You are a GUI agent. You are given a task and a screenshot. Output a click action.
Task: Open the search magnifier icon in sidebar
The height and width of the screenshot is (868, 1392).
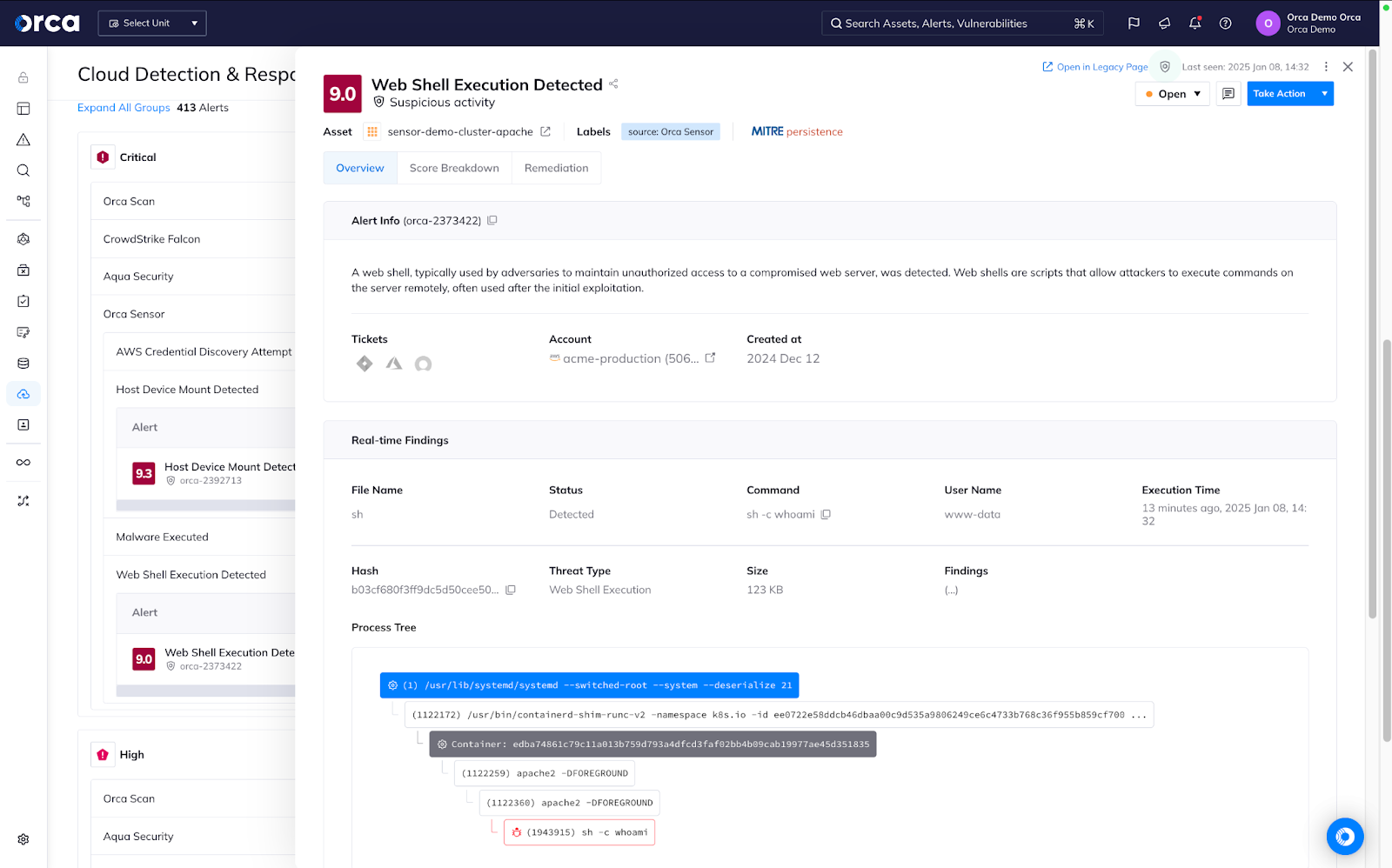tap(23, 170)
